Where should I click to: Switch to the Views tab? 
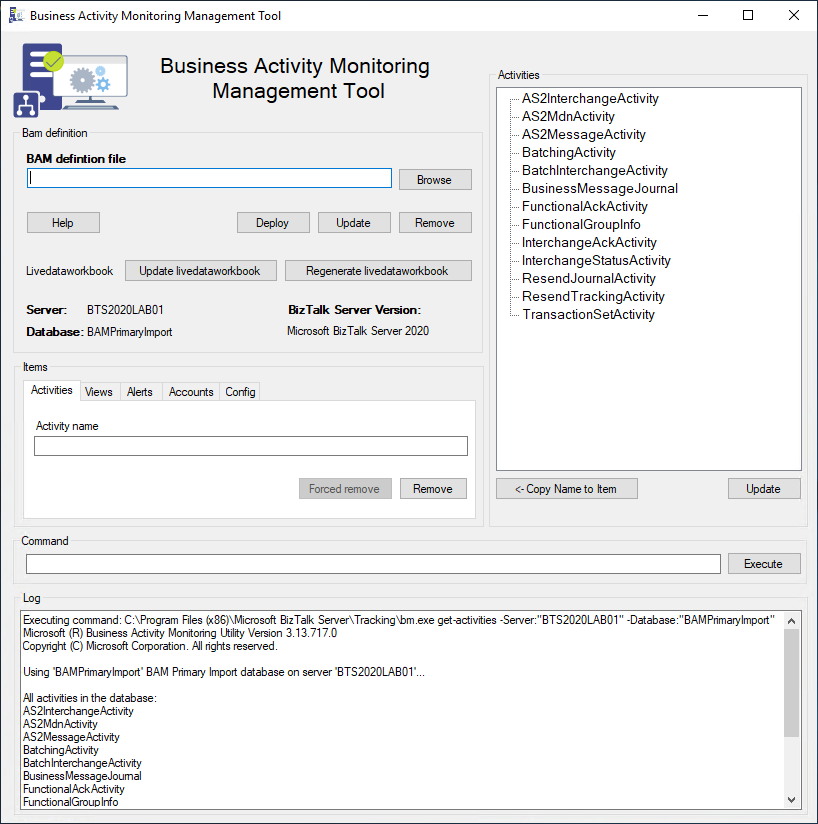pos(99,391)
